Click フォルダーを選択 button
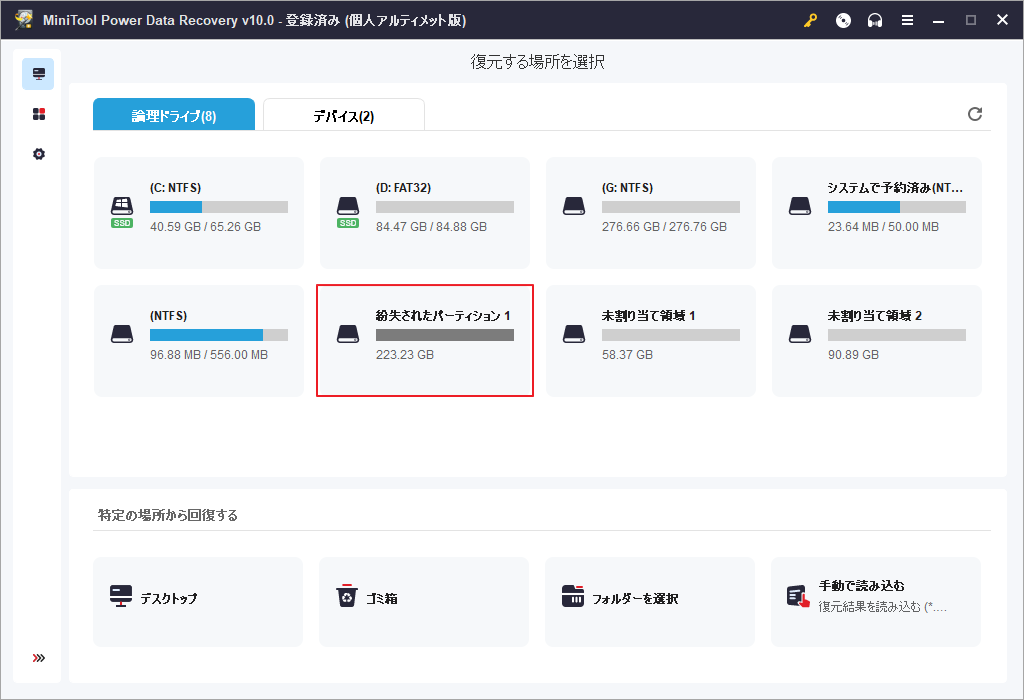 [650, 598]
